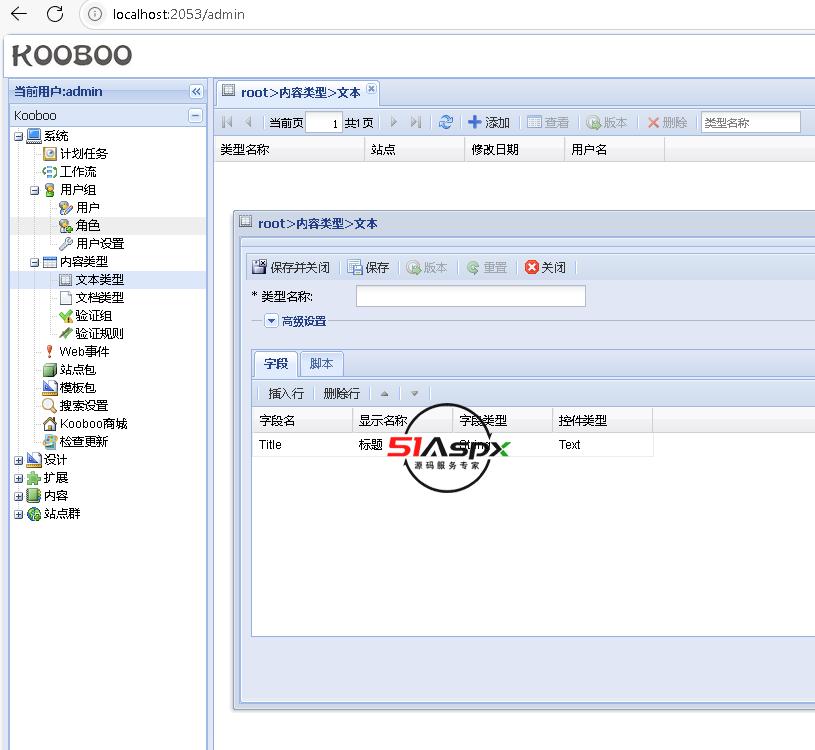Click the dialog 版本 button
The image size is (815, 750).
427,267
